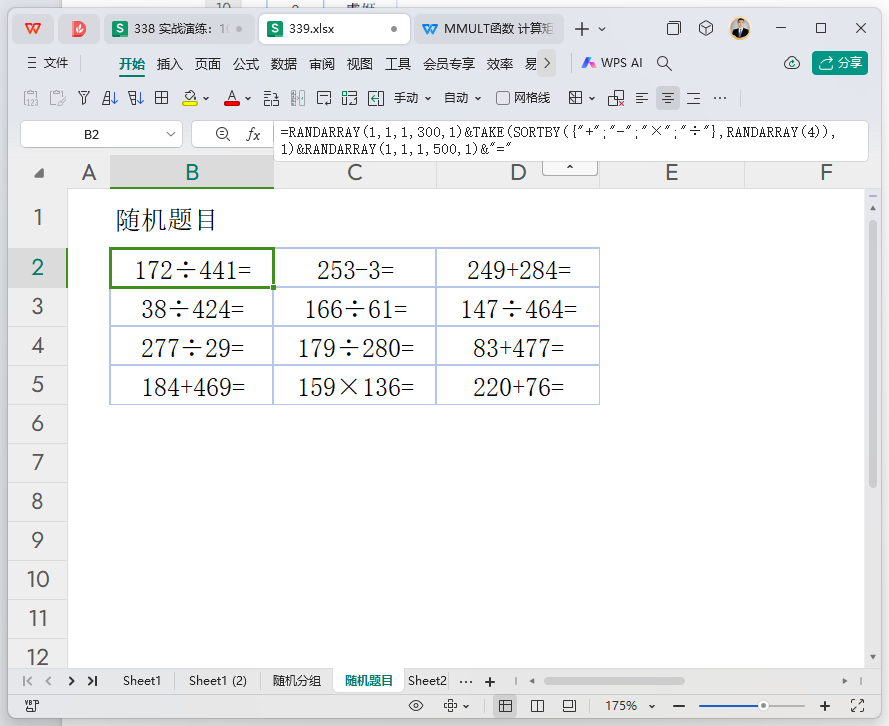The image size is (889, 726).
Task: Expand the table style dropdown arrow
Action: pos(592,99)
